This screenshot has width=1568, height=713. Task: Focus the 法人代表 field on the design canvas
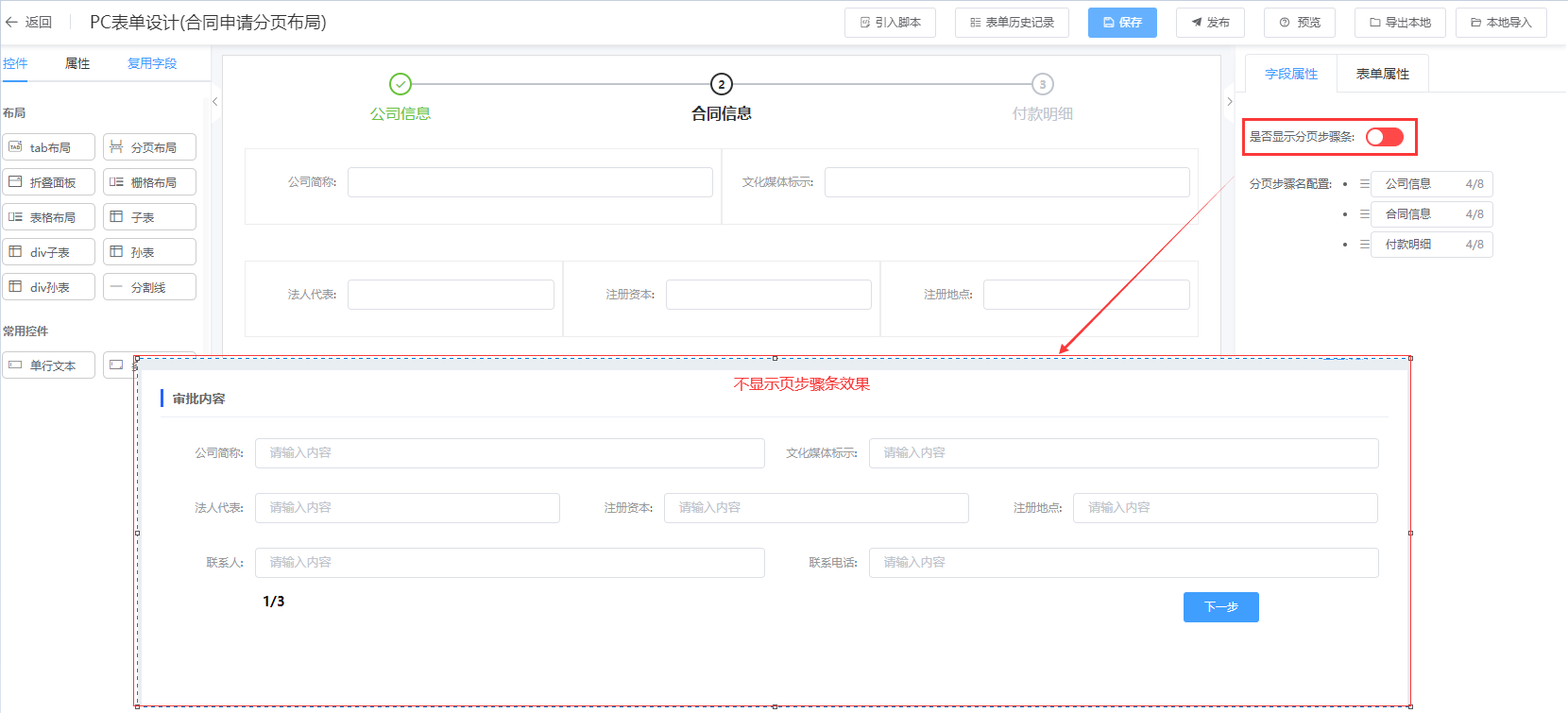451,295
